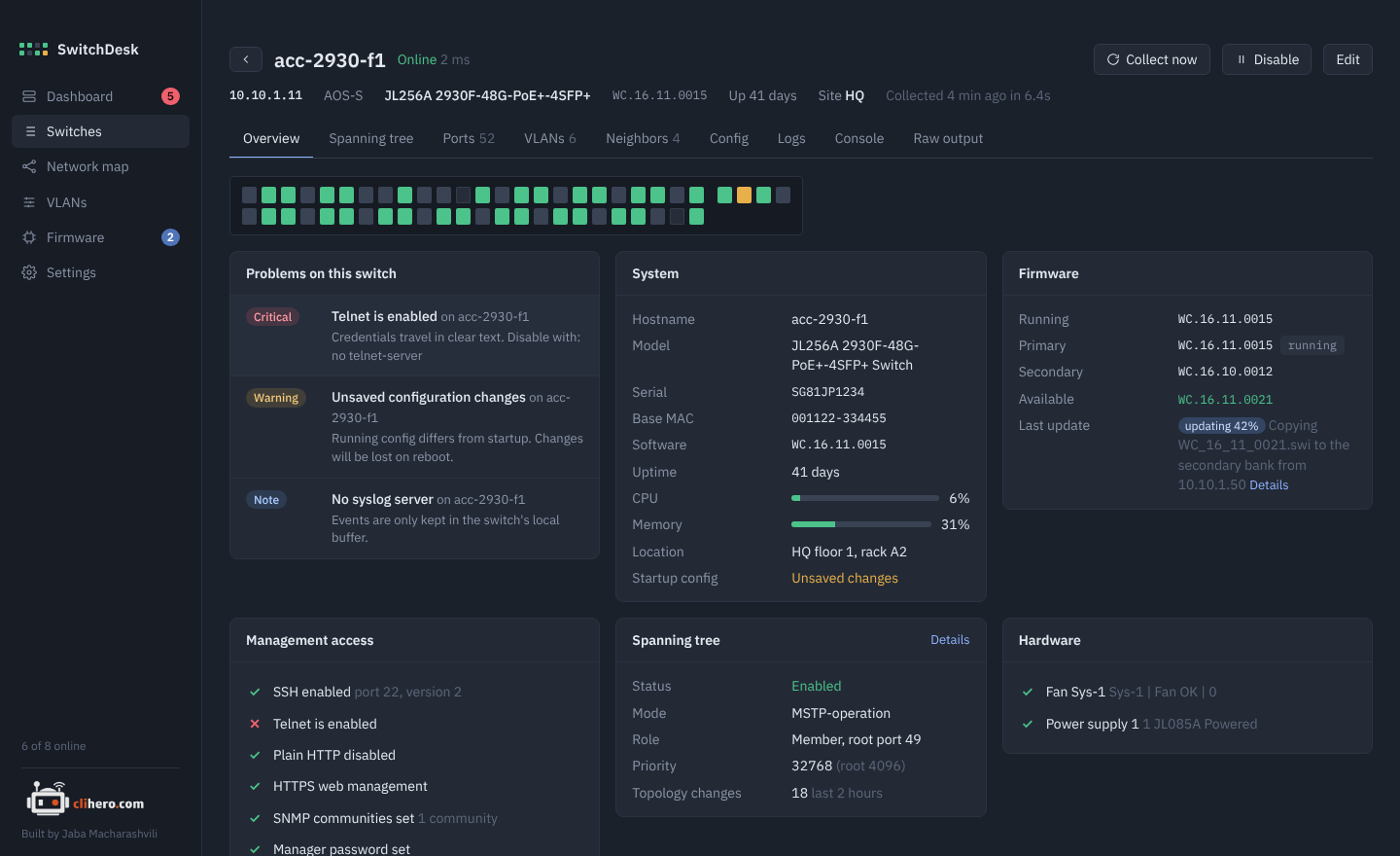Open the Network map sidebar icon

point(29,166)
